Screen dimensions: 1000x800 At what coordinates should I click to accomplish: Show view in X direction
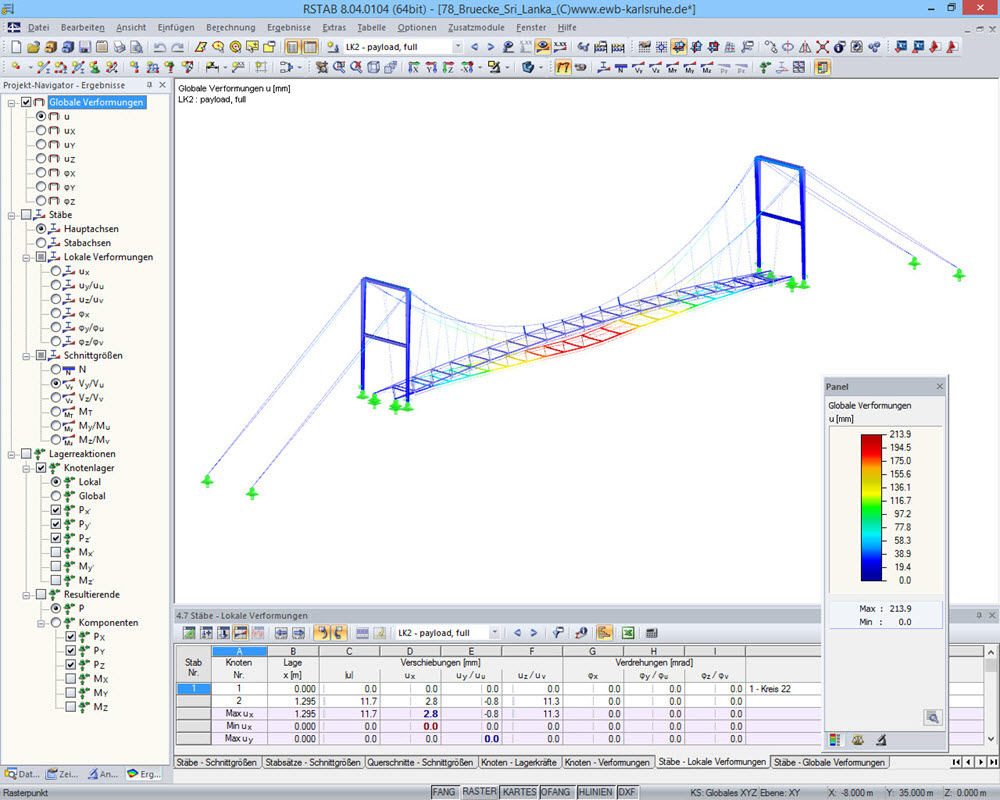click(x=414, y=68)
